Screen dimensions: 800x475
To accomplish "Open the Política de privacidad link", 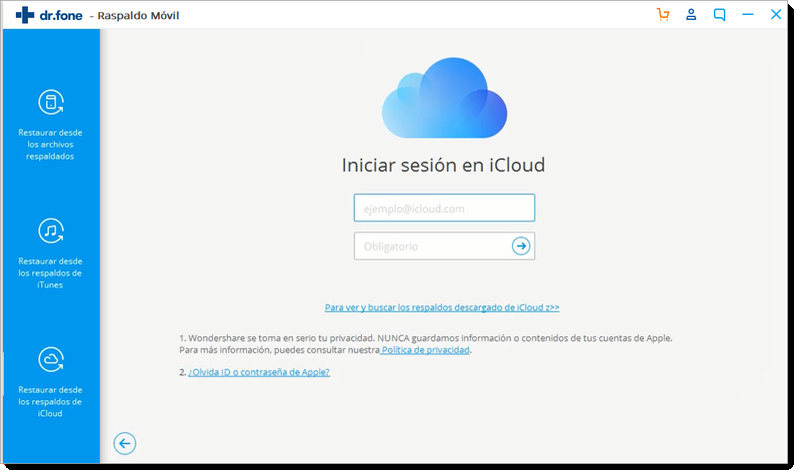I will pos(426,350).
